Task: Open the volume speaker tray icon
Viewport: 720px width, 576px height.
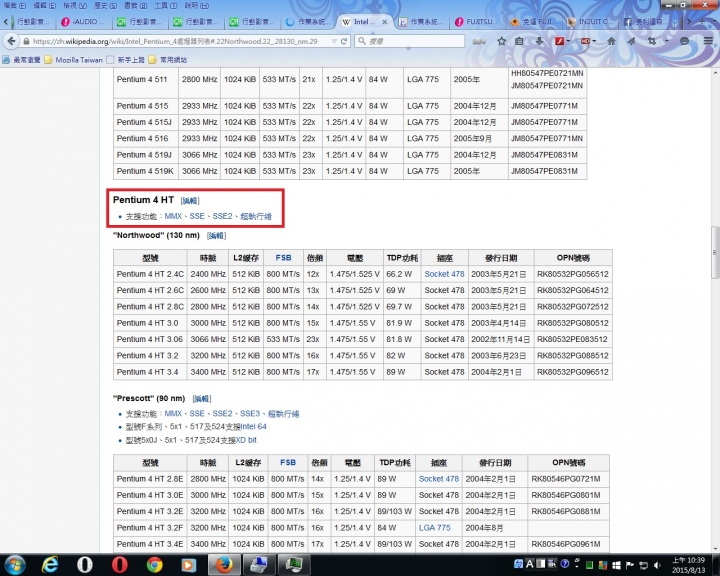Action: (657, 565)
